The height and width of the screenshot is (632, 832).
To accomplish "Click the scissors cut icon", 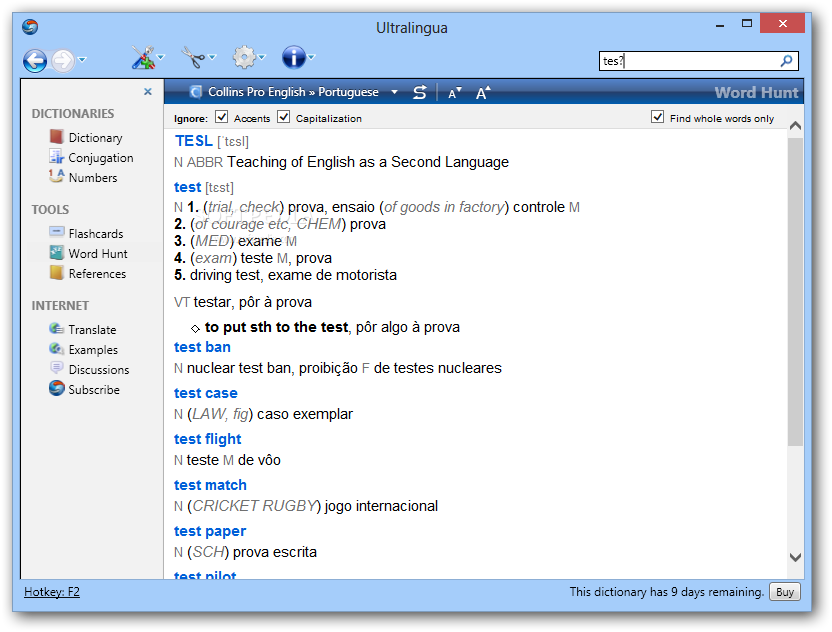I will [194, 57].
